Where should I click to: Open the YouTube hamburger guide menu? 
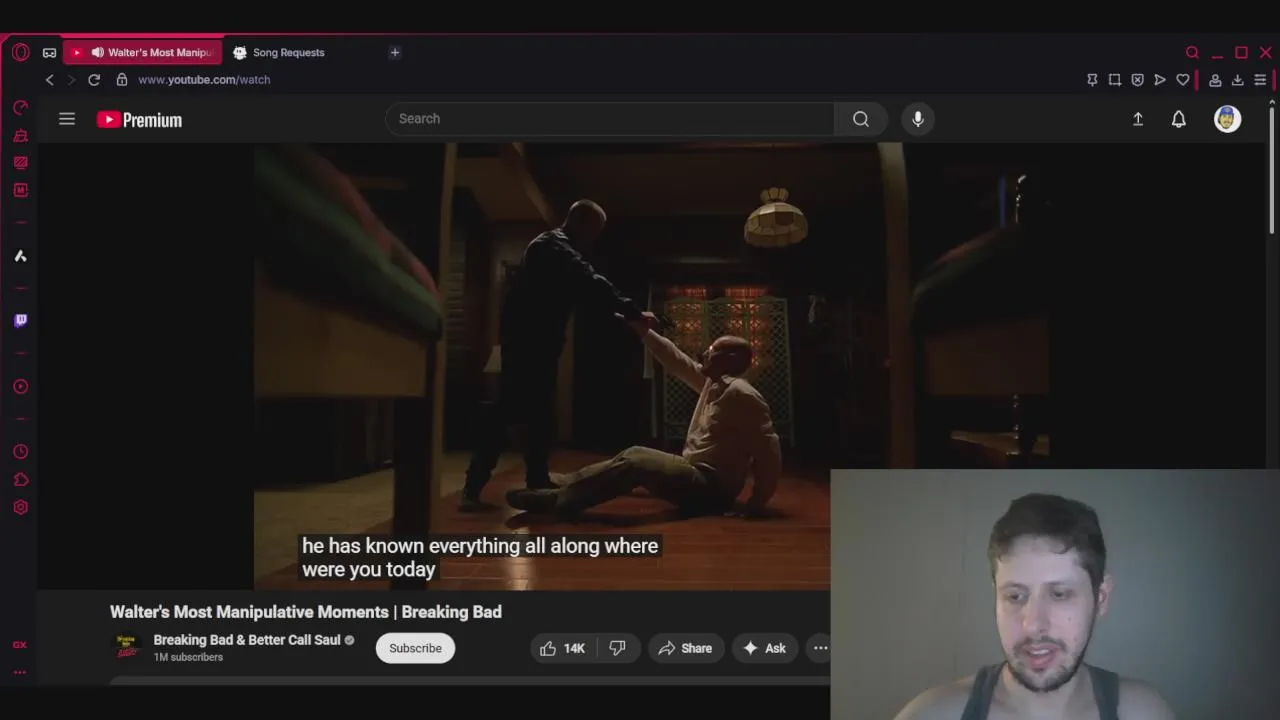(x=67, y=119)
